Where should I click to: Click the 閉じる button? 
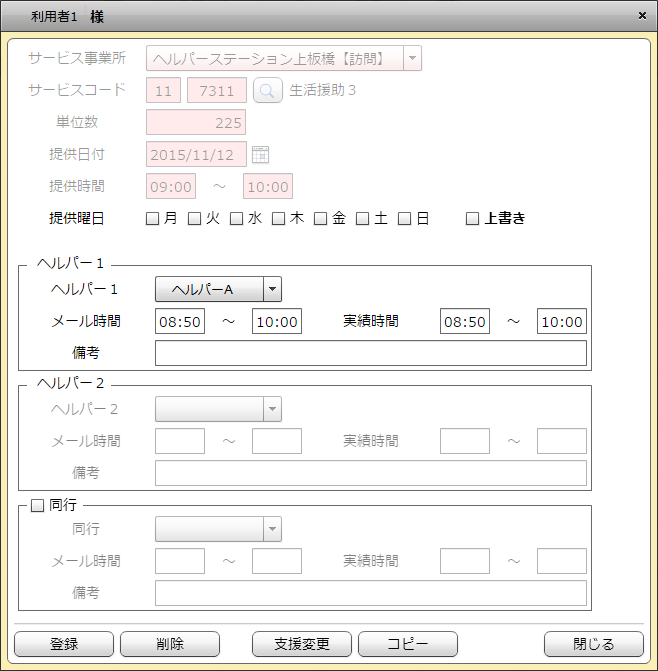pyautogui.click(x=593, y=644)
